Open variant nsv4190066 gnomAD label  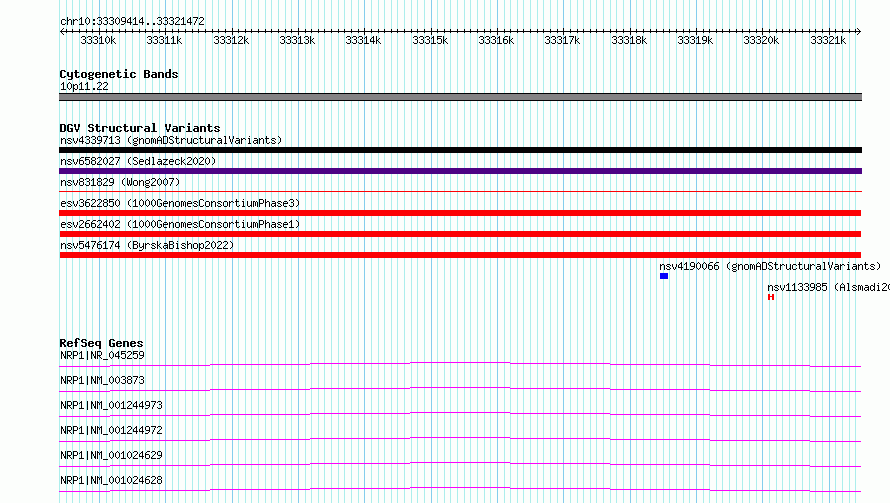tap(770, 266)
